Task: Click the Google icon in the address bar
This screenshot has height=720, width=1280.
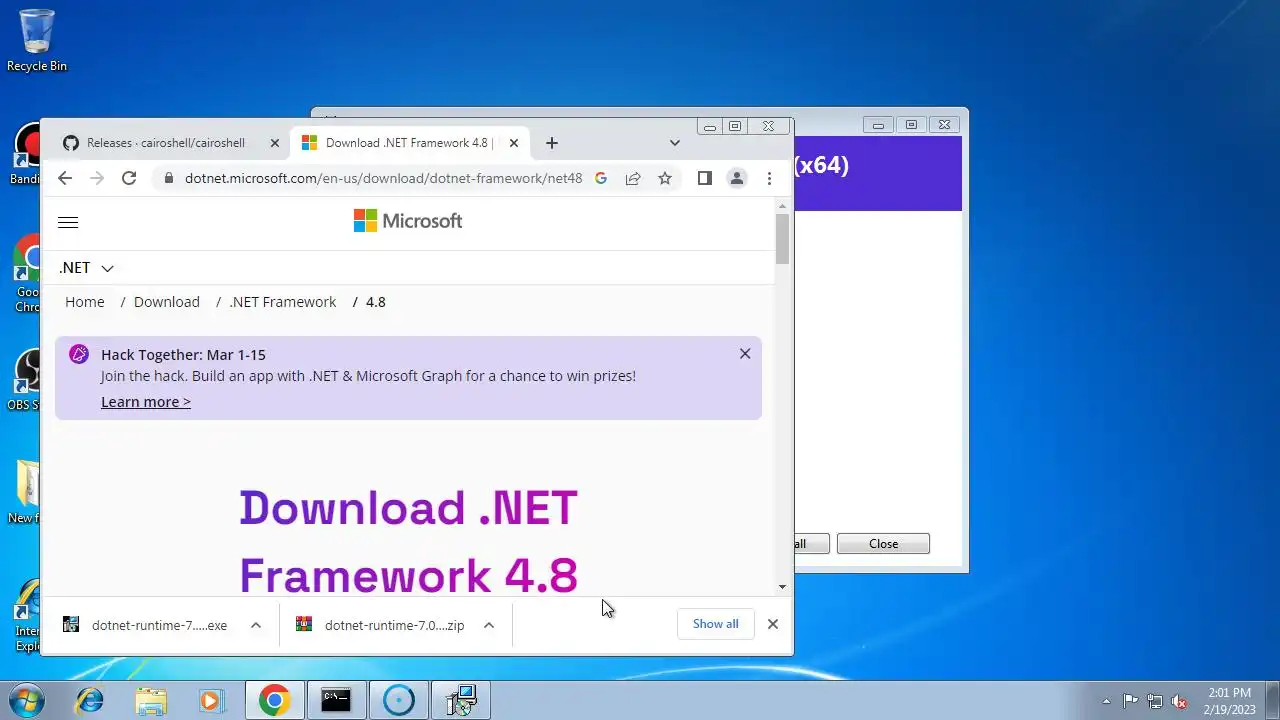Action: click(x=601, y=178)
